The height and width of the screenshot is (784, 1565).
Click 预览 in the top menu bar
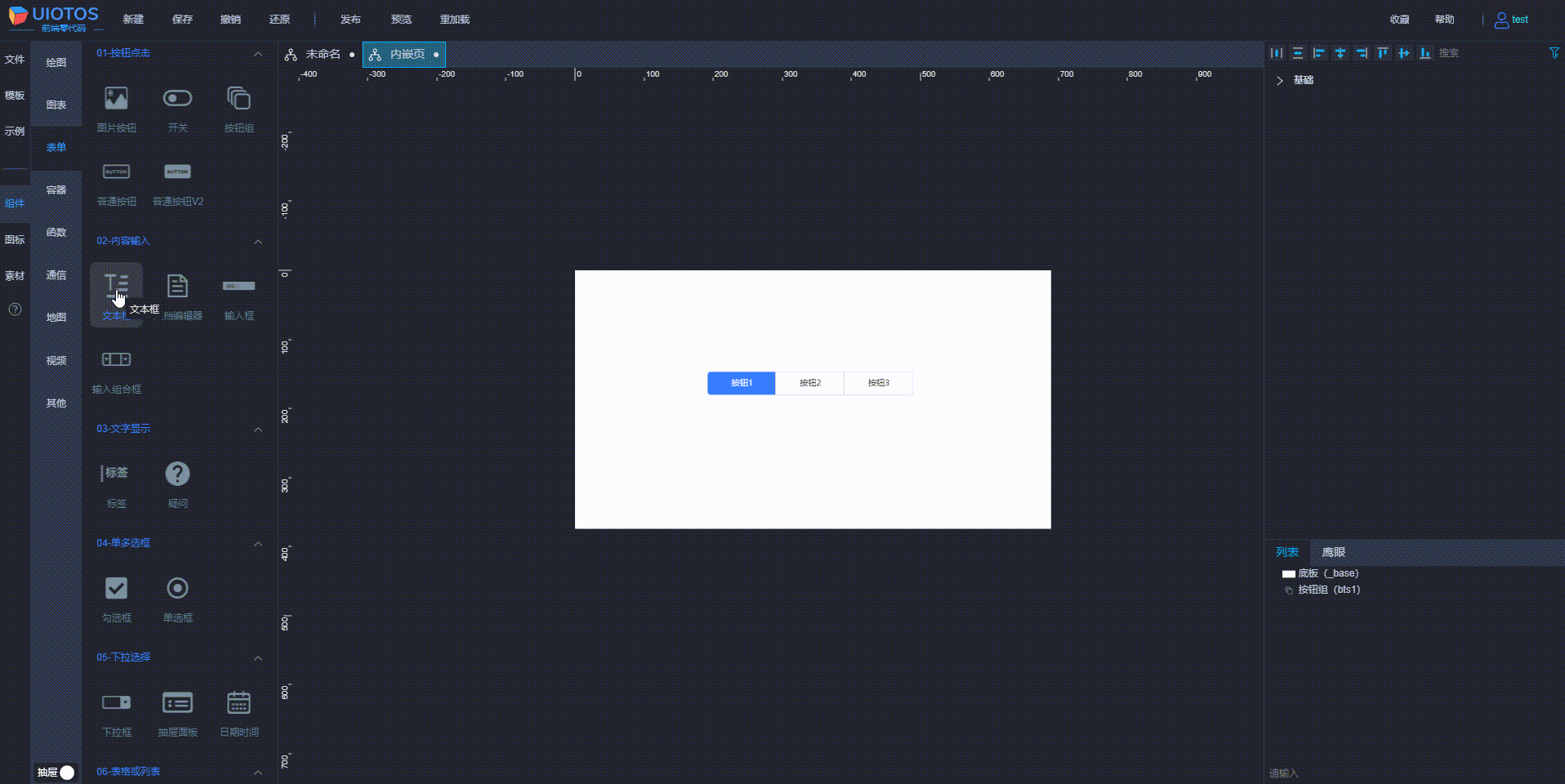tap(401, 19)
